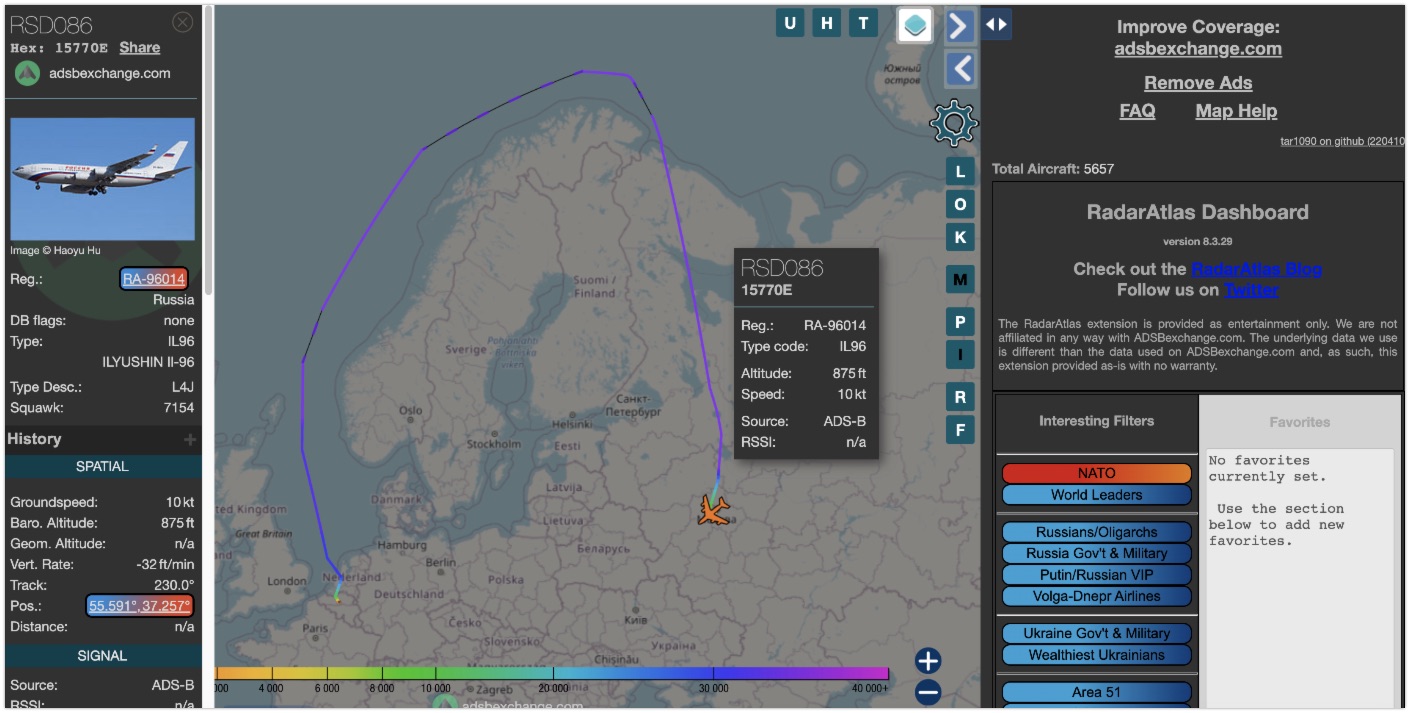Switch to the Favorites tab
1410x713 pixels.
tap(1300, 422)
